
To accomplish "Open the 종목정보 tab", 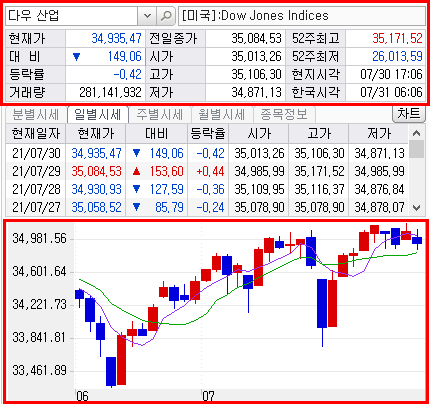I will point(284,115).
